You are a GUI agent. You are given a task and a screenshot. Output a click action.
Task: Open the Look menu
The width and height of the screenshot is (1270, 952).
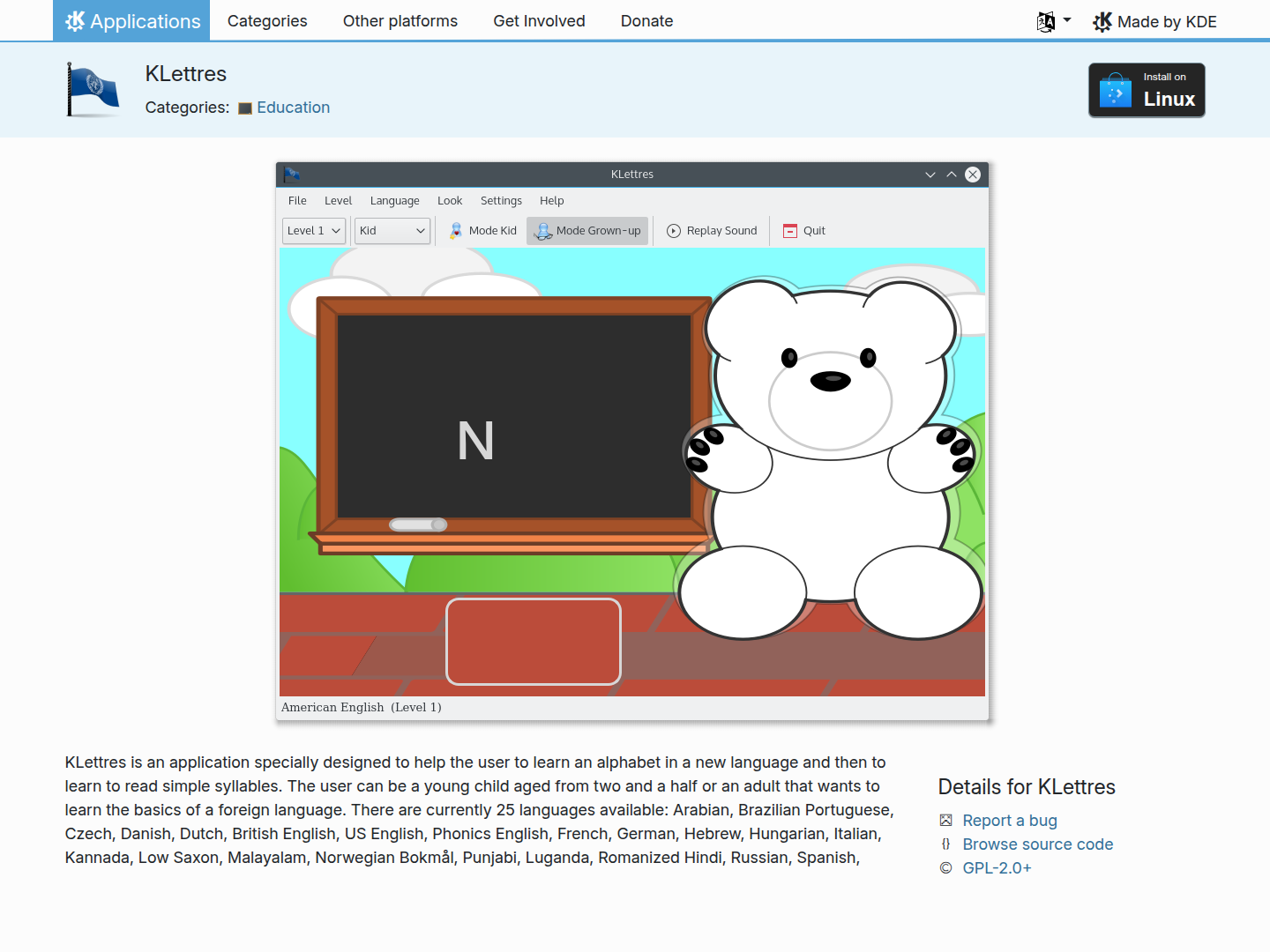click(450, 201)
